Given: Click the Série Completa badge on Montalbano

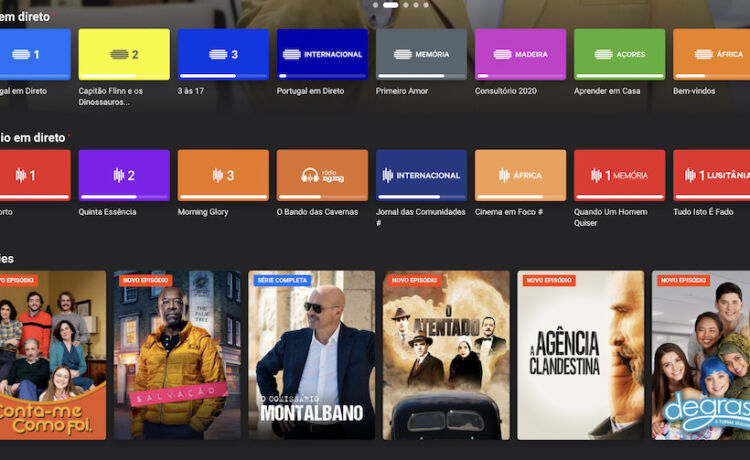Looking at the screenshot, I should point(282,280).
